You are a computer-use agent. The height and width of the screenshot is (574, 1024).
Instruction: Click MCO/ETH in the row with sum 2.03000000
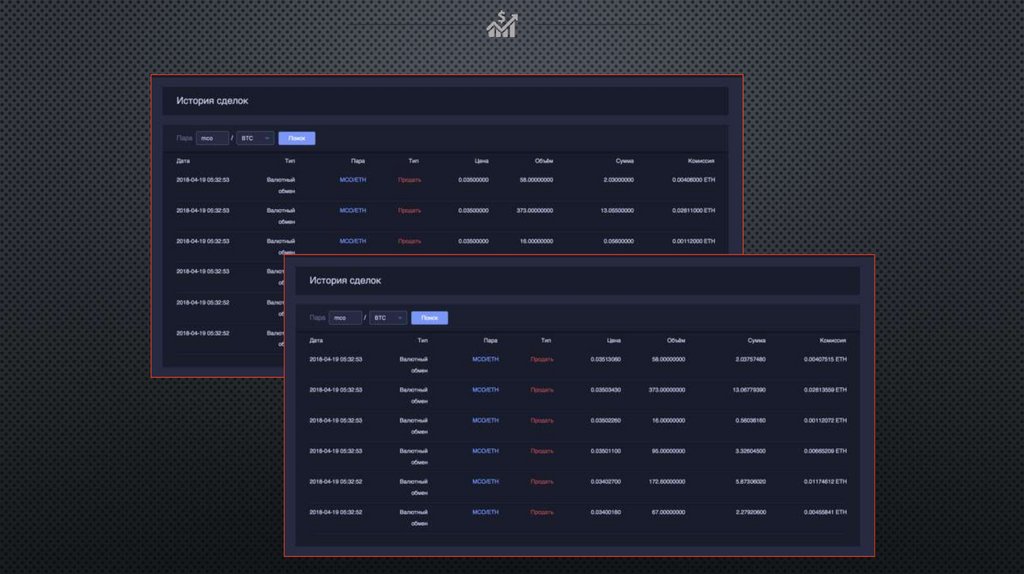click(353, 180)
